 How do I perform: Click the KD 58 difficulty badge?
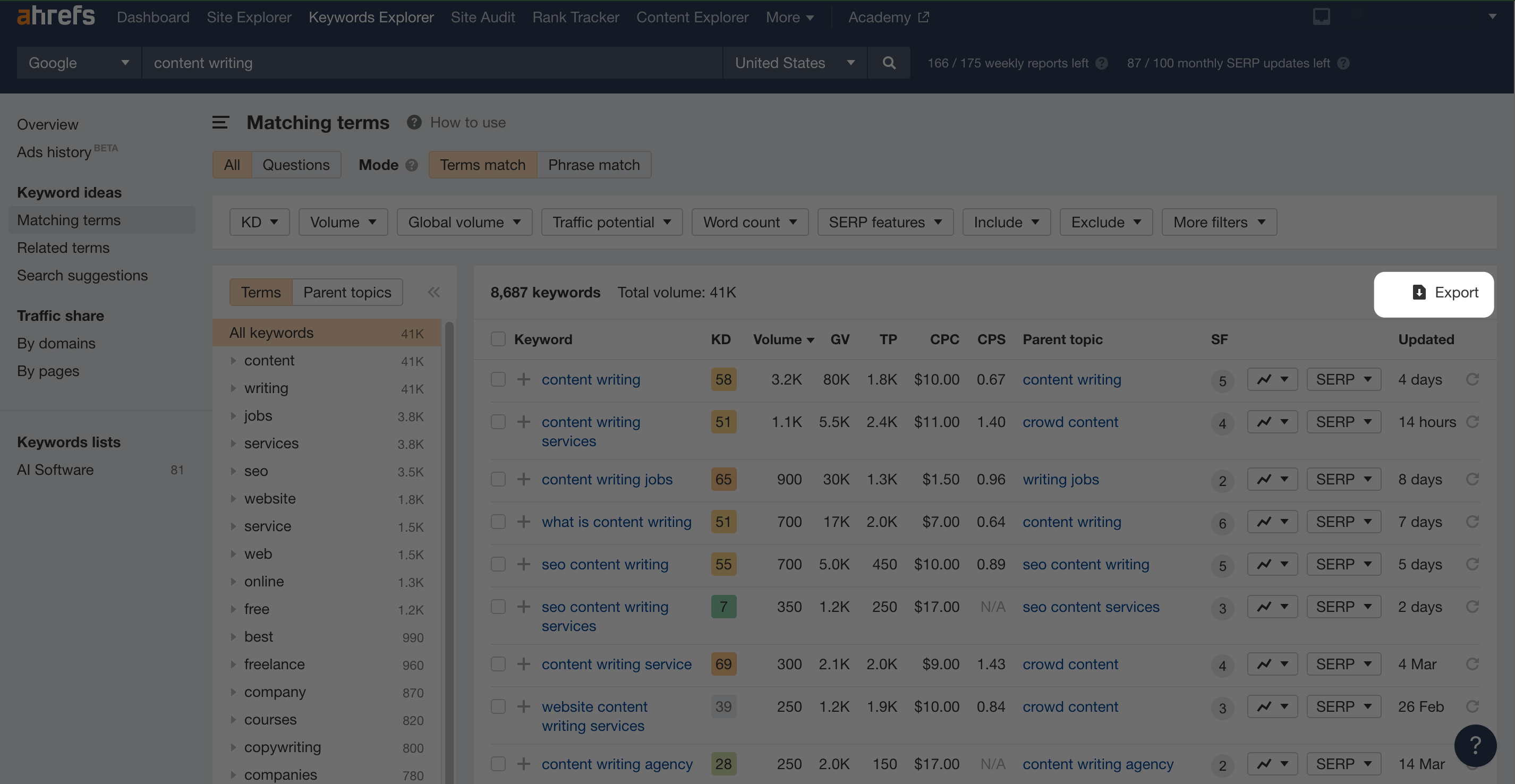[724, 379]
